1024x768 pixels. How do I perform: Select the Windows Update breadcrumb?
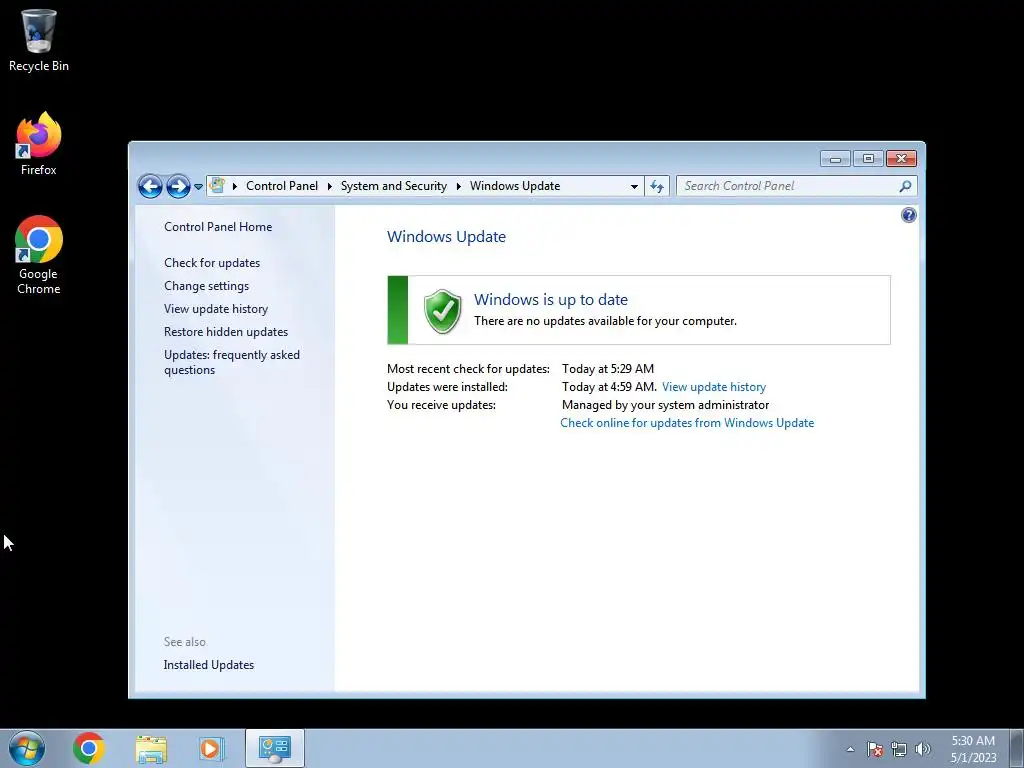click(515, 186)
